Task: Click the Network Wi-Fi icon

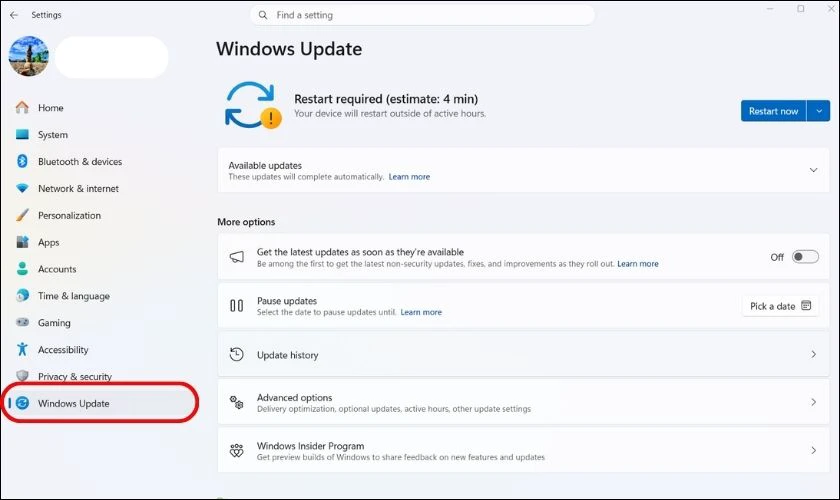Action: [22, 188]
